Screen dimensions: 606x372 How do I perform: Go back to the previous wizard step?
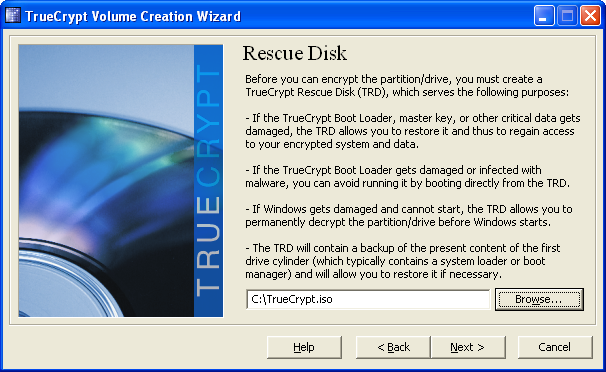(x=393, y=347)
